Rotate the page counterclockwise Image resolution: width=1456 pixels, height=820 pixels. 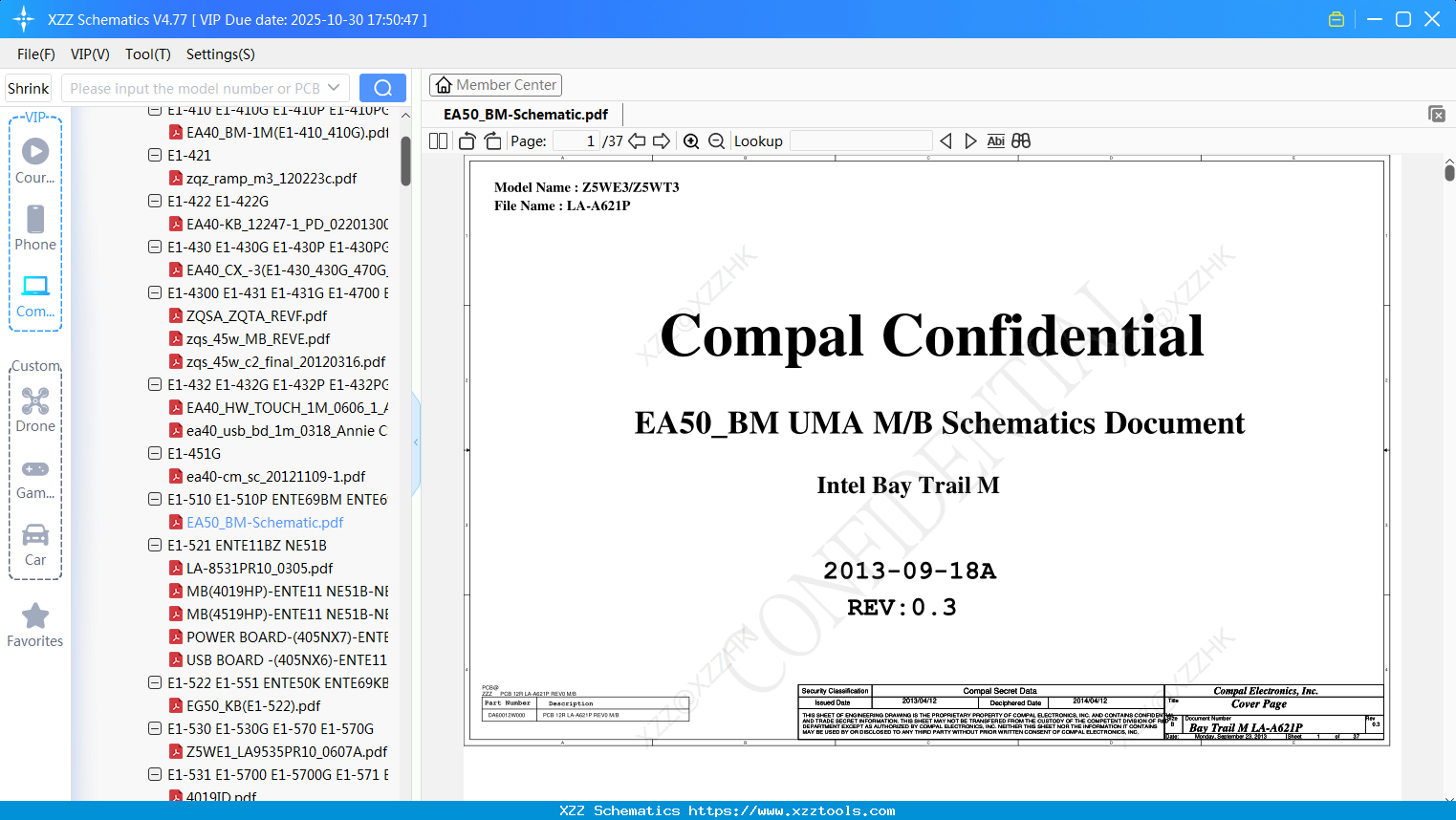(x=467, y=141)
